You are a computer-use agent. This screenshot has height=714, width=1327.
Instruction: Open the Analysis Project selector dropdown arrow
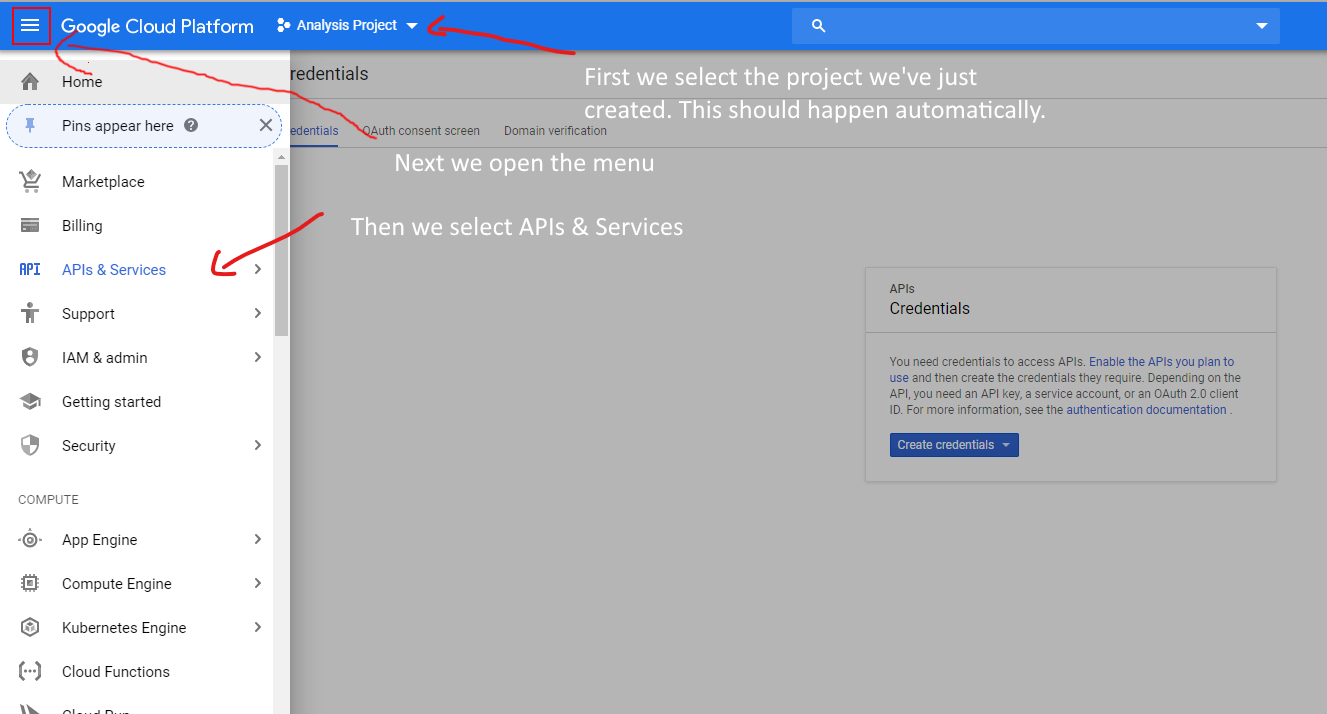click(412, 26)
